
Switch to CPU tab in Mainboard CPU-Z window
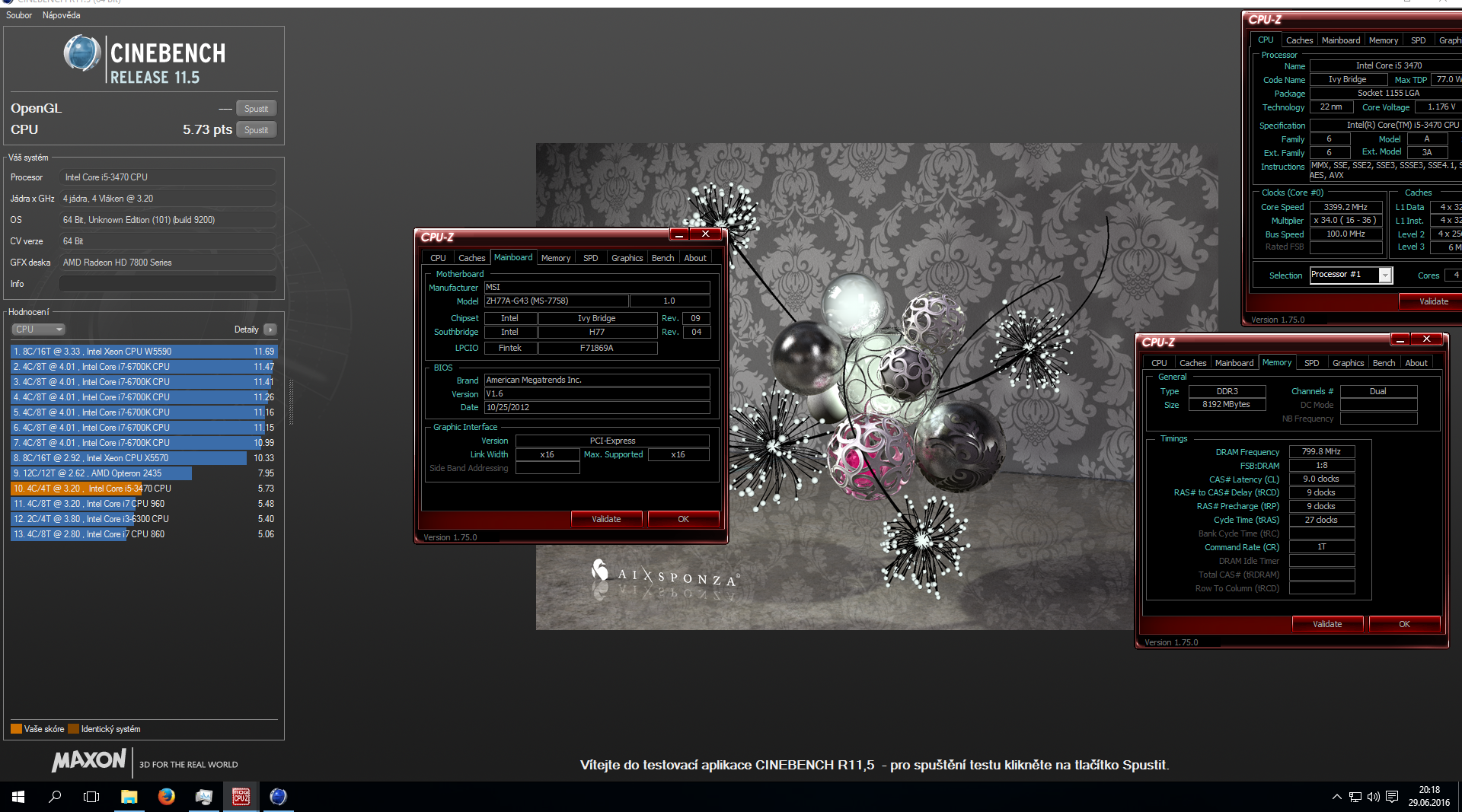[x=438, y=258]
